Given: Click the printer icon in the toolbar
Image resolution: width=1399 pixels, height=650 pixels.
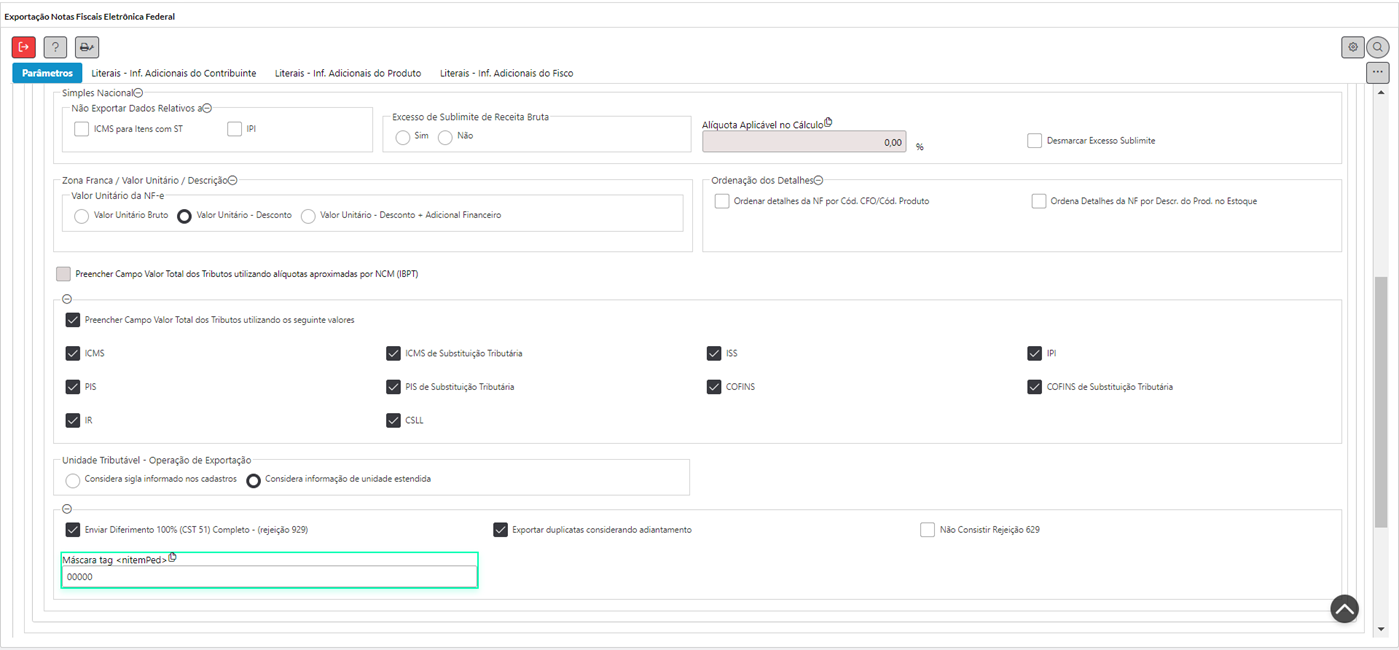Looking at the screenshot, I should 87,47.
